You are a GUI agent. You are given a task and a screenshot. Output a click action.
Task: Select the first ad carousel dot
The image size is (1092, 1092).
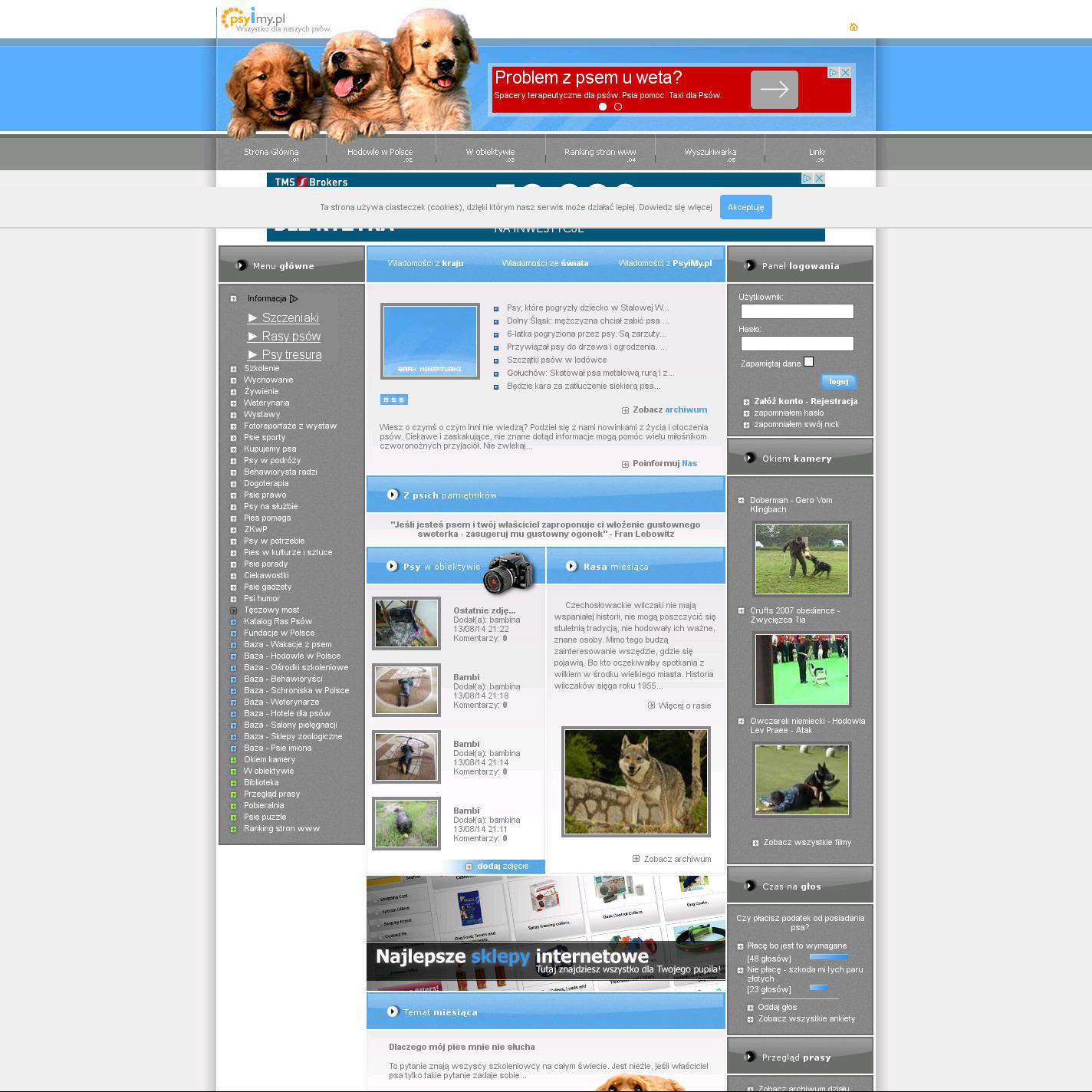603,107
